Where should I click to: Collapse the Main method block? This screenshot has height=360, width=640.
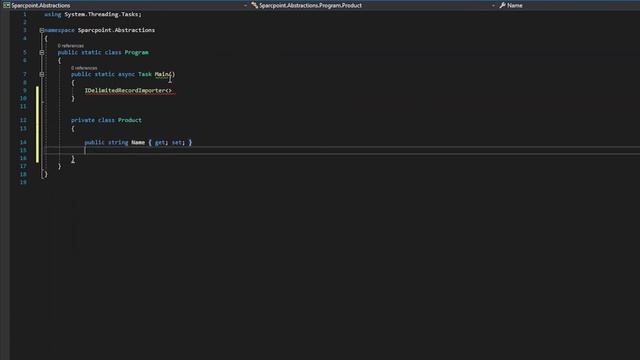[x=42, y=74]
